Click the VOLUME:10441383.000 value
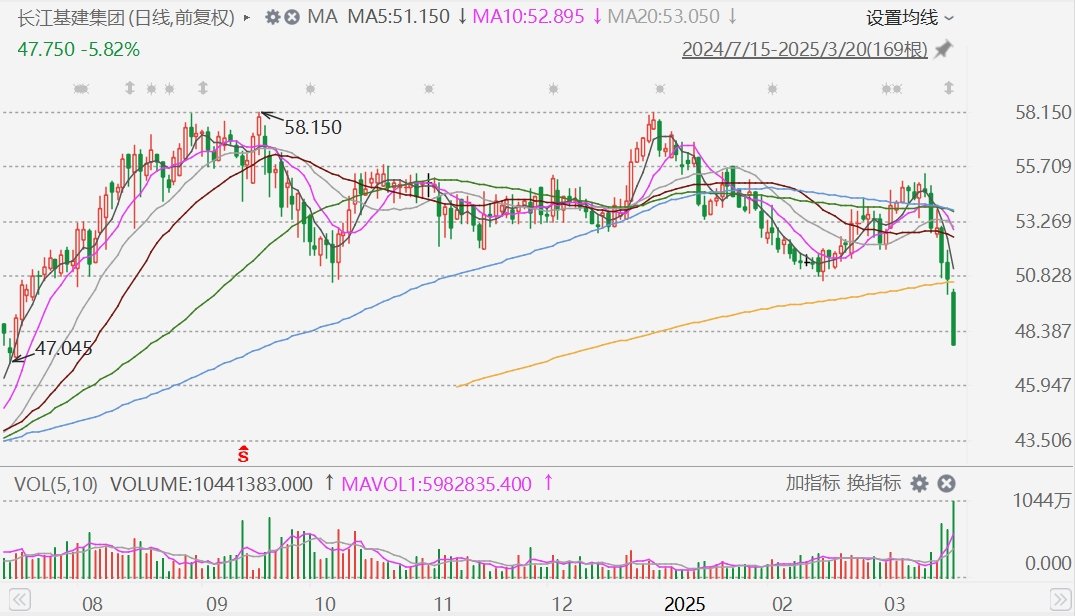 click(x=211, y=484)
